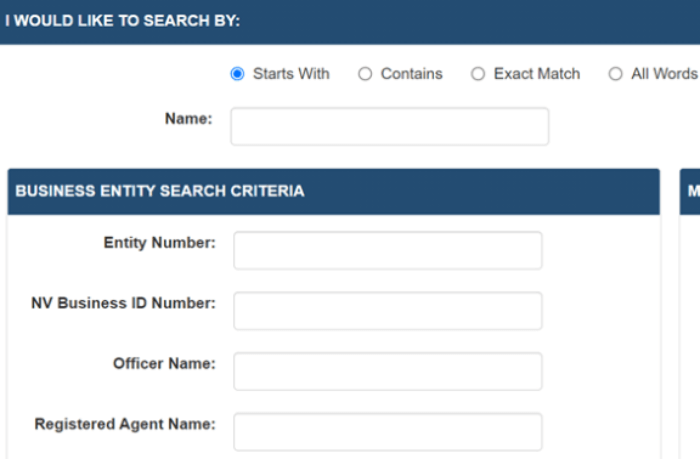Click the 'Officer Name:' label text
Screen dimensions: 700x459
click(x=164, y=363)
